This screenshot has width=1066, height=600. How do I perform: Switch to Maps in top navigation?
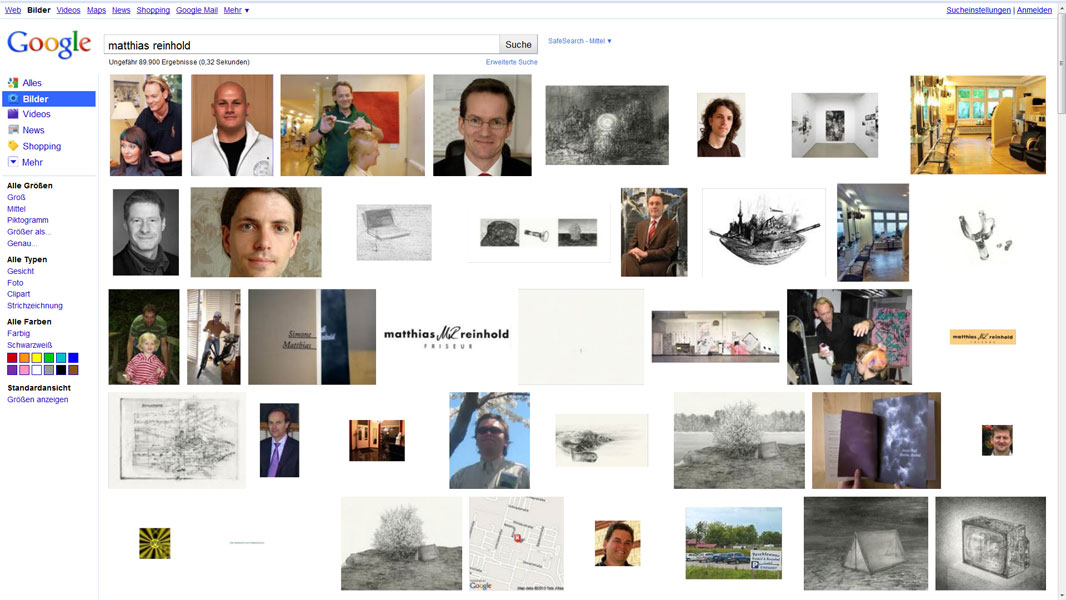coord(96,10)
